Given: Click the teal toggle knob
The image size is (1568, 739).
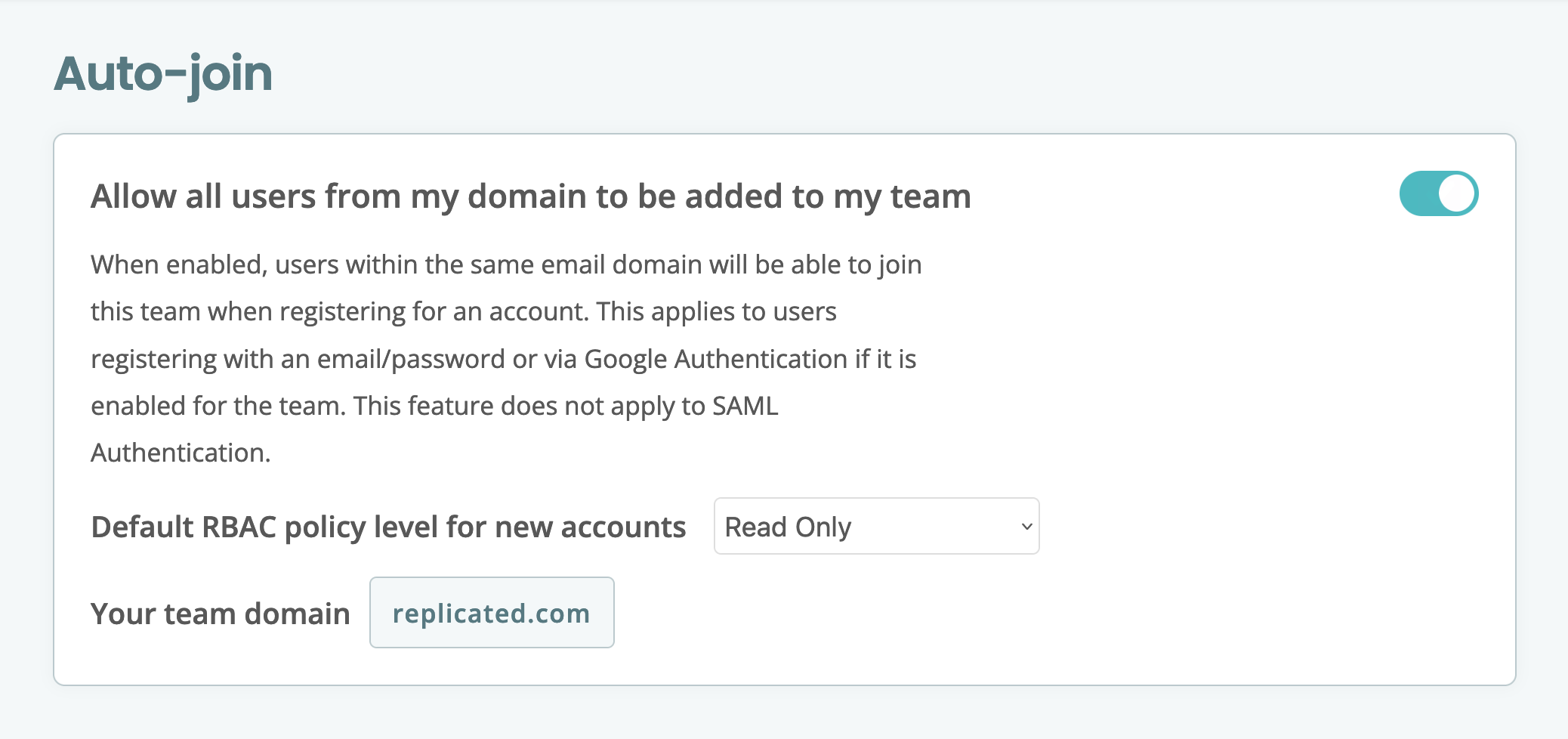Looking at the screenshot, I should 1456,193.
